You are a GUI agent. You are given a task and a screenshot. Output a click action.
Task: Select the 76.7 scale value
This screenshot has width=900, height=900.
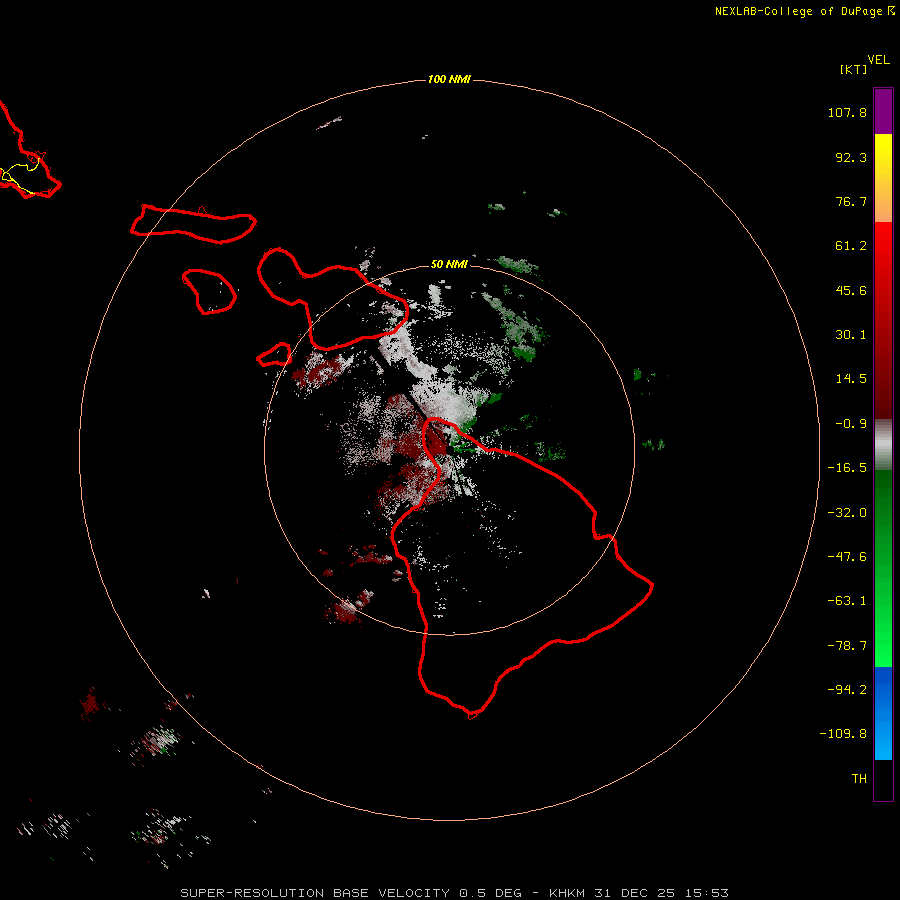coord(851,201)
